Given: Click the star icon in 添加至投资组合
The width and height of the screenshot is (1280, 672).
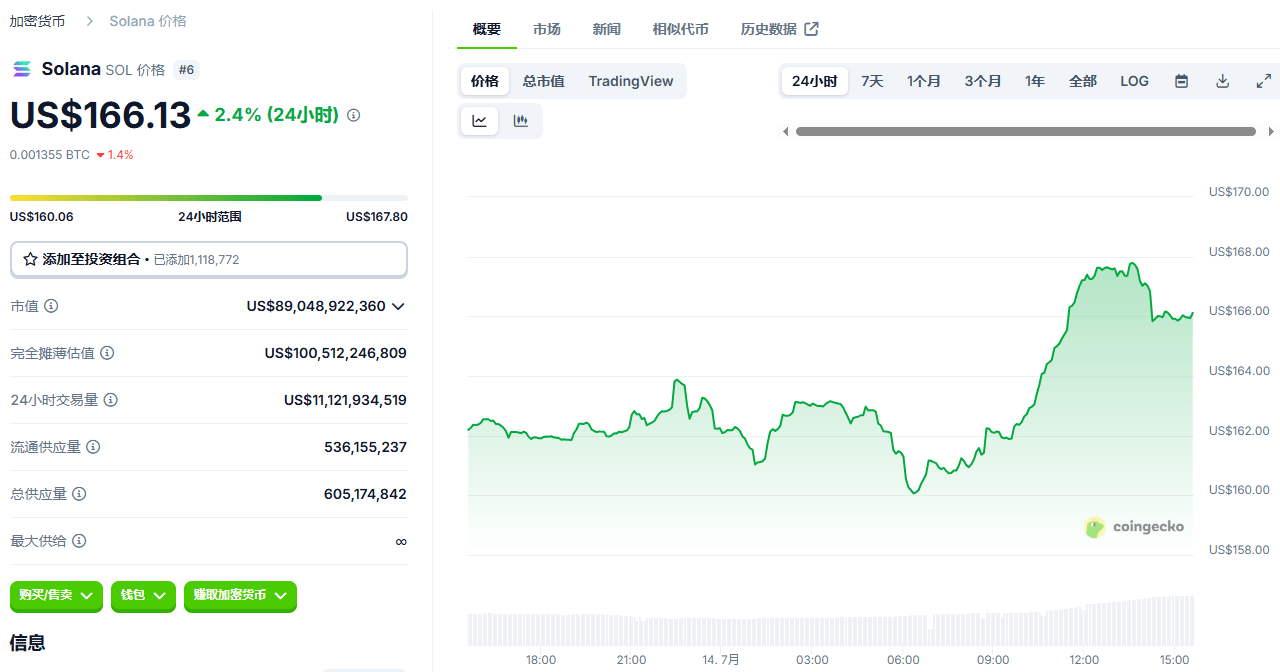Looking at the screenshot, I should 30,259.
